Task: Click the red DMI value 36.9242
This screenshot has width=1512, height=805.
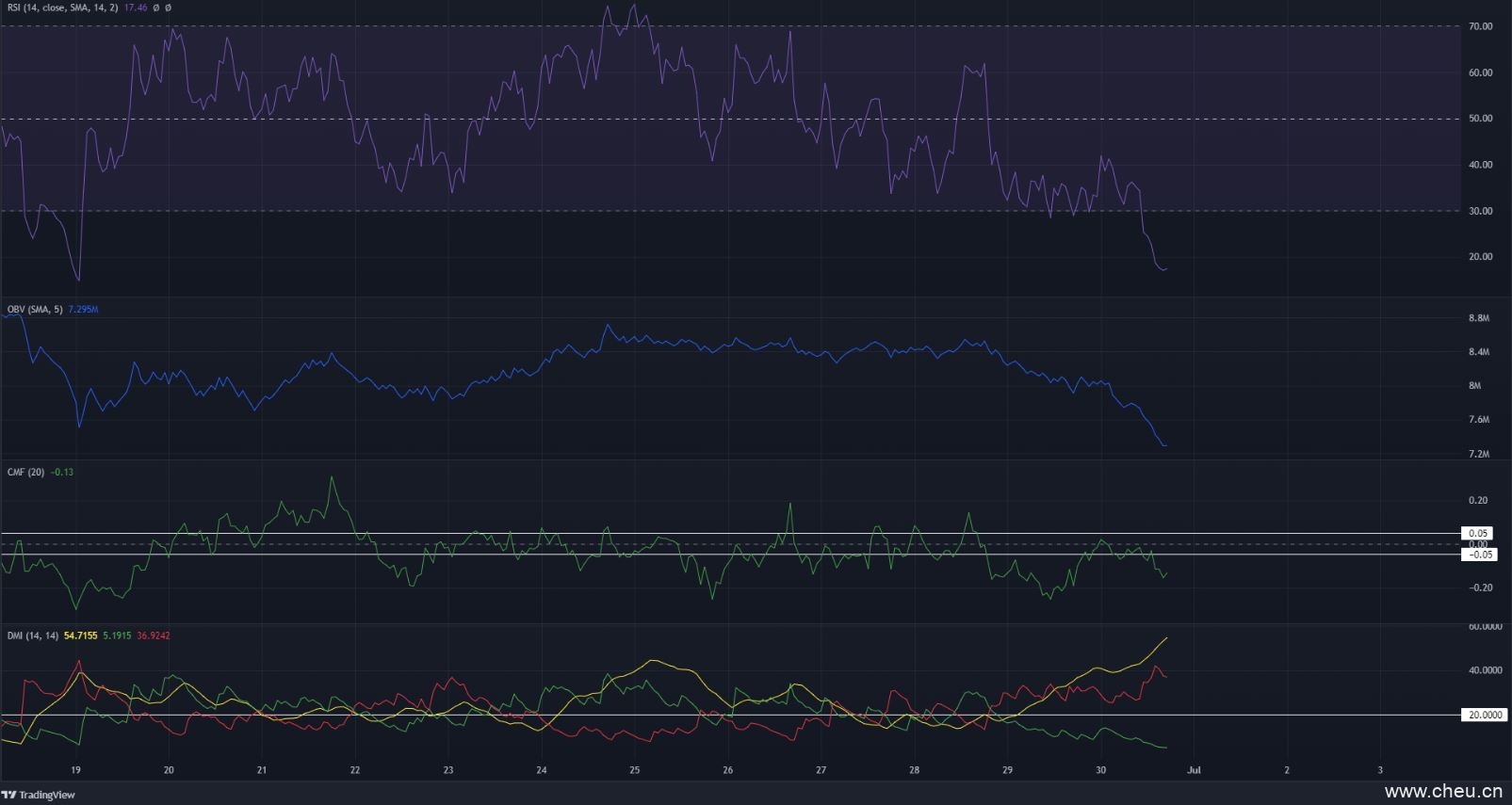Action: click(153, 636)
